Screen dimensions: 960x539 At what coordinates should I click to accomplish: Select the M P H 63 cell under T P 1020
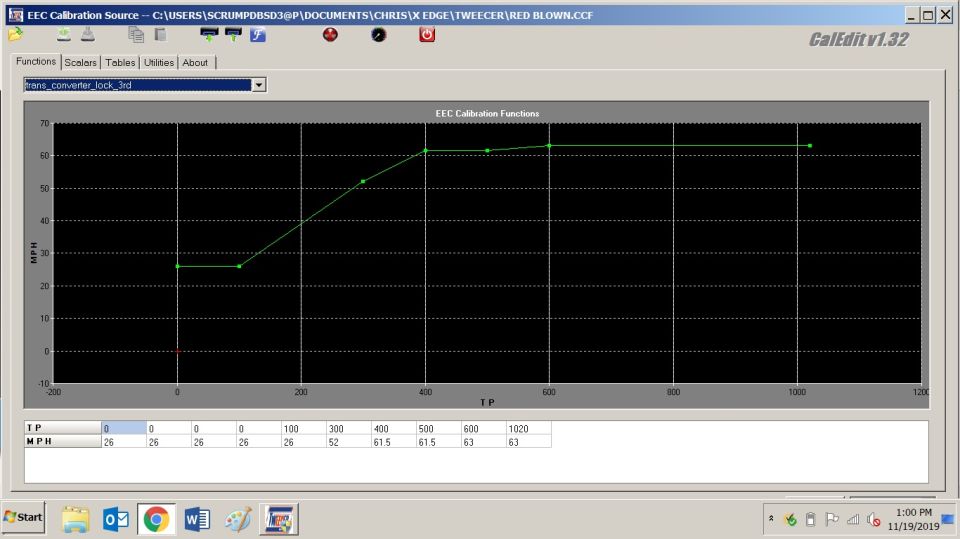(529, 442)
